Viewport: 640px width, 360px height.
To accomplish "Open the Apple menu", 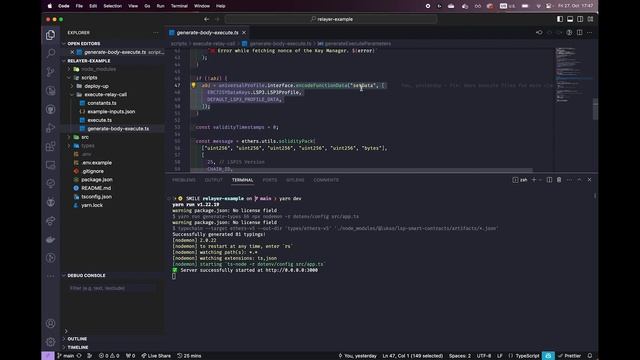I will coord(50,6).
